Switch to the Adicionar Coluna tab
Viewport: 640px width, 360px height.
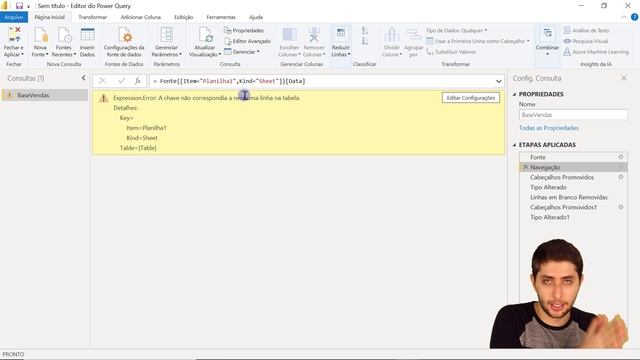click(x=141, y=17)
